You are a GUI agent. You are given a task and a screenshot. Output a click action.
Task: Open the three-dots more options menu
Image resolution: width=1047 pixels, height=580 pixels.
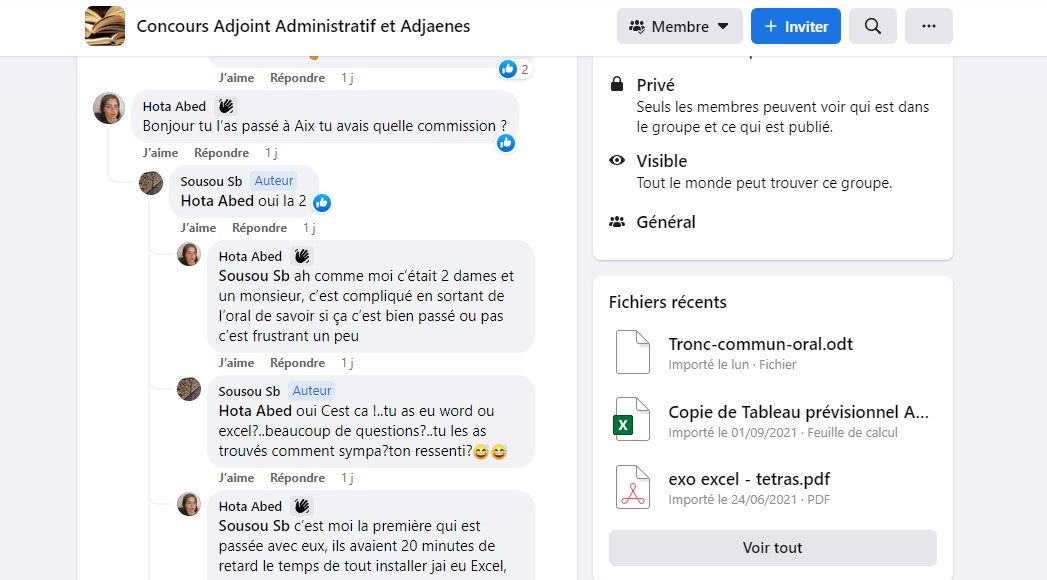click(928, 26)
